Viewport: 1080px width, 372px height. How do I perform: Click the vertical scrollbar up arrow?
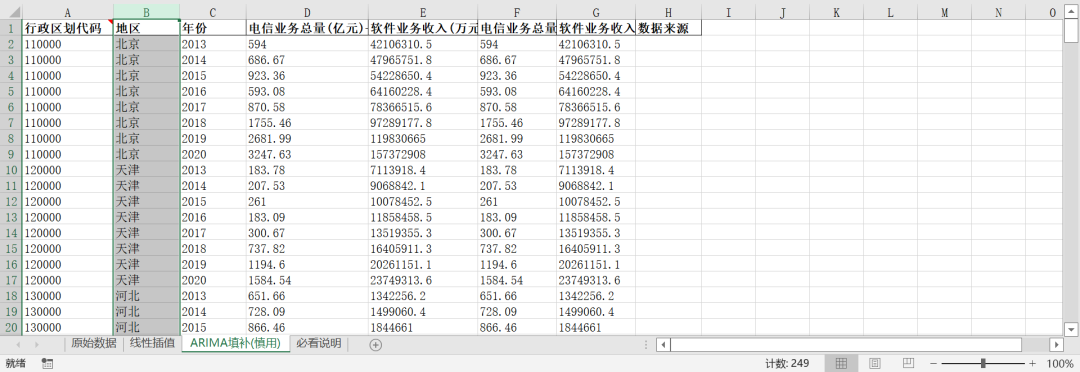point(1072,13)
